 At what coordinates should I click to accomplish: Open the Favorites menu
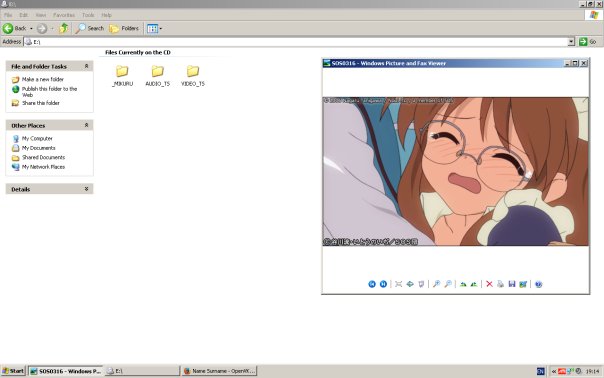[x=64, y=15]
